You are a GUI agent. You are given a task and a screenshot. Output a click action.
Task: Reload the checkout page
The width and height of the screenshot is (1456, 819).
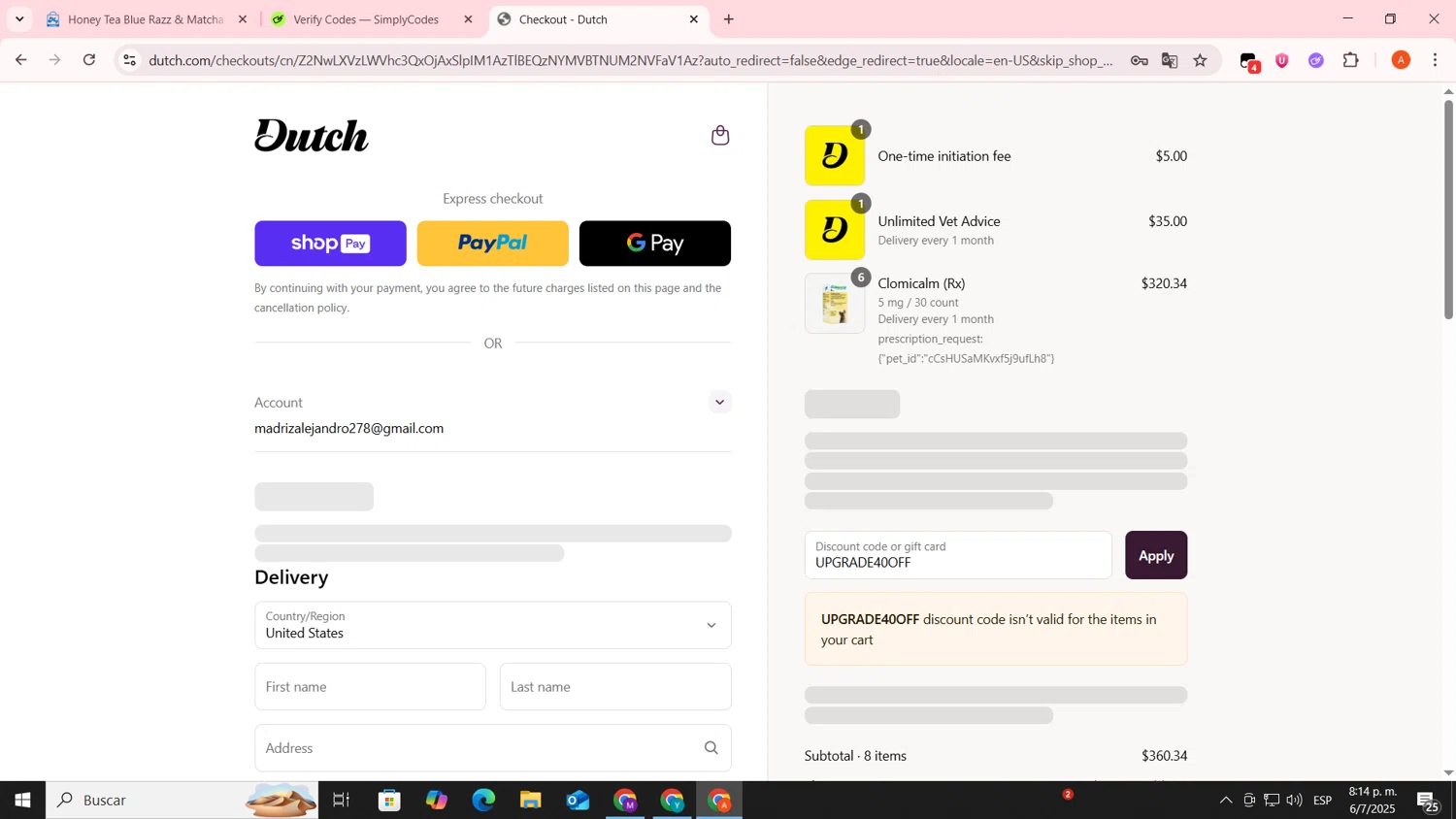pyautogui.click(x=89, y=60)
